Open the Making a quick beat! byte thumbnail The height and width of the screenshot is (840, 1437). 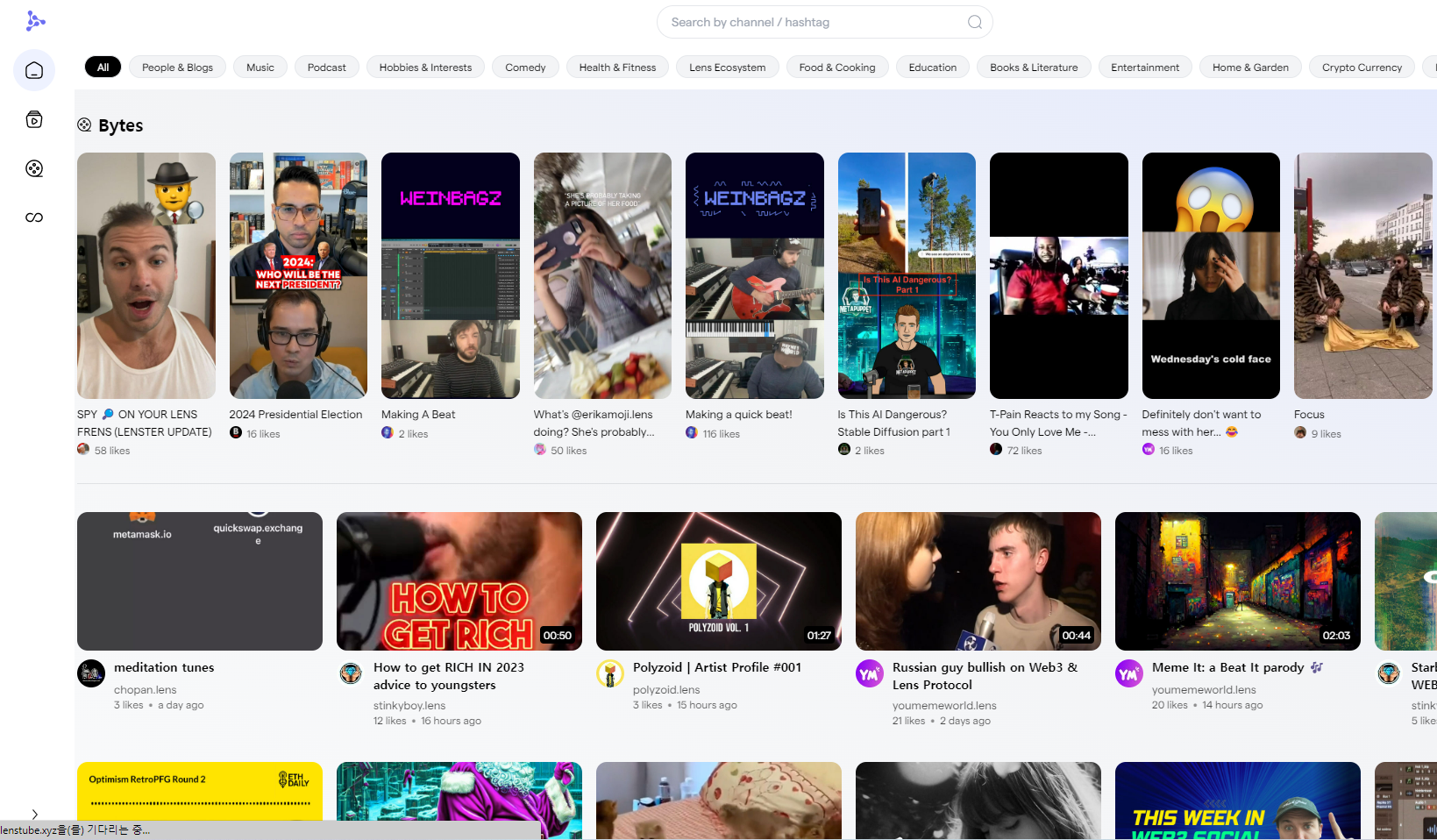(755, 275)
